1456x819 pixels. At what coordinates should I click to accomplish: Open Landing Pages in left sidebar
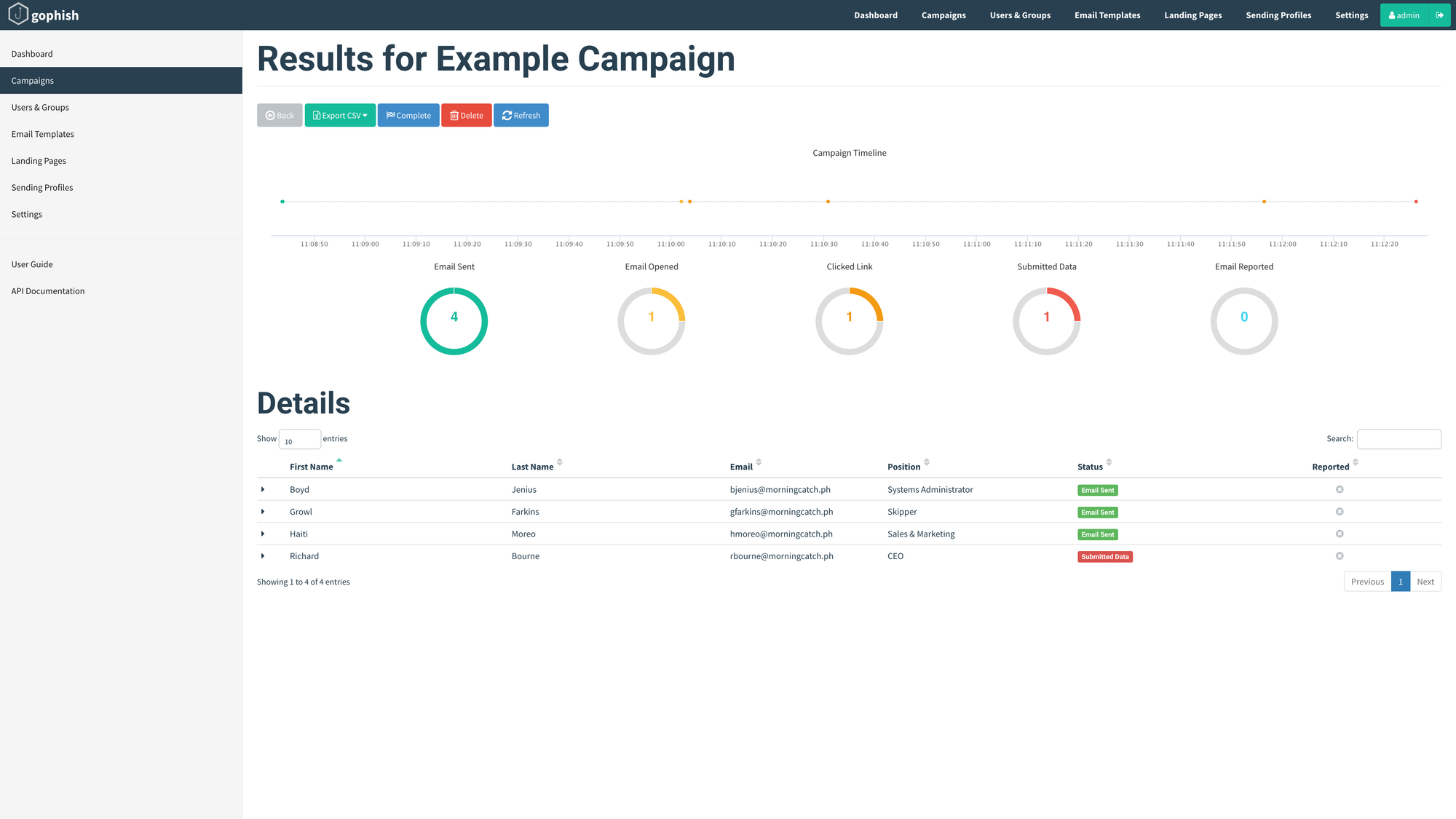[x=39, y=161]
